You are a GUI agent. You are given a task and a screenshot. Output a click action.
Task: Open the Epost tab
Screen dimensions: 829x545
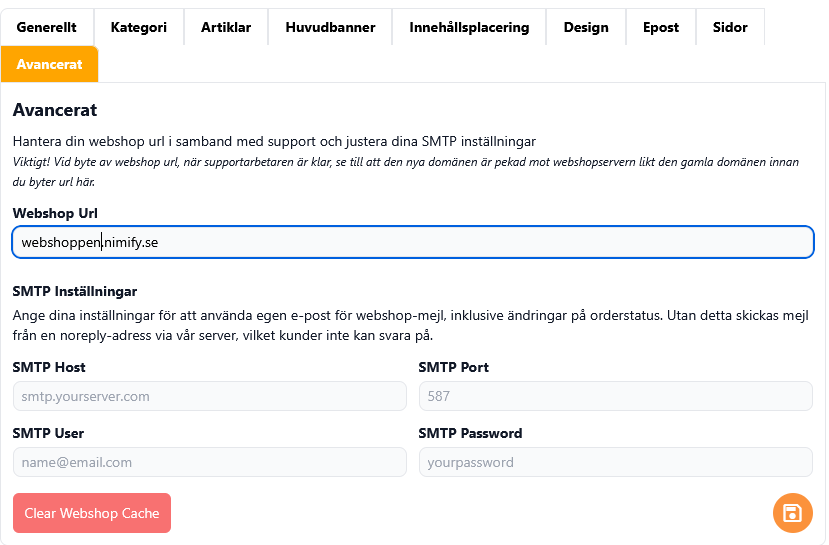click(661, 27)
